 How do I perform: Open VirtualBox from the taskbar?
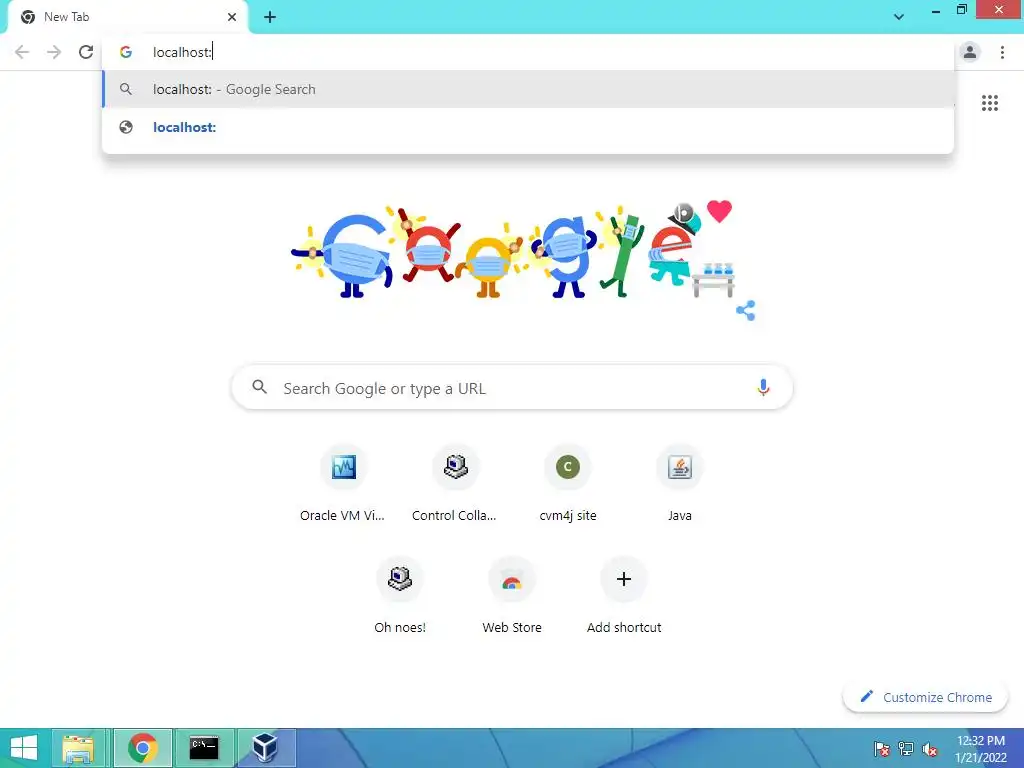(266, 748)
